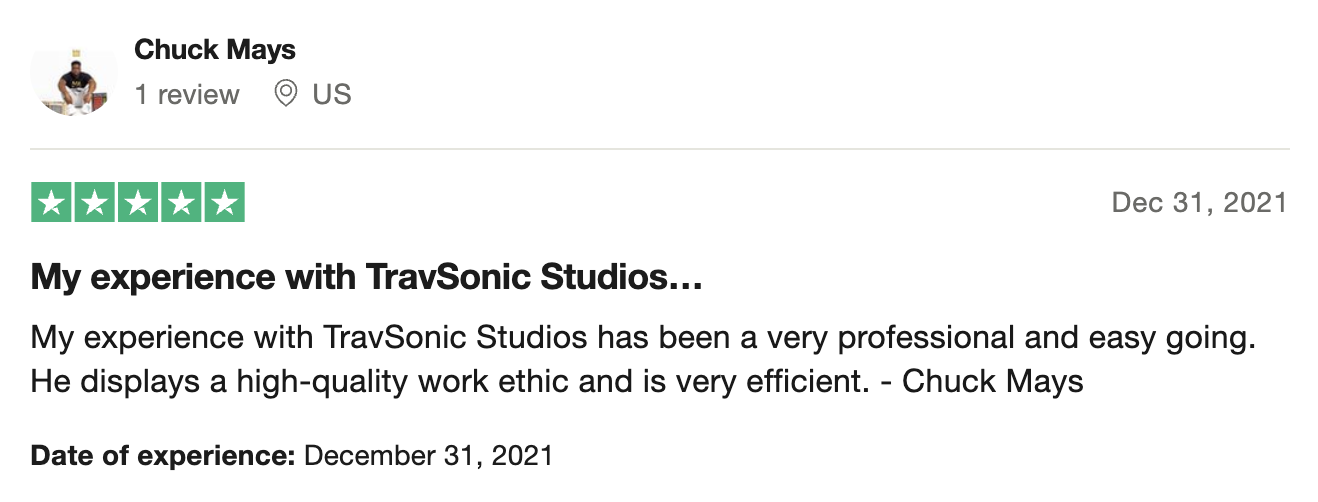Image resolution: width=1318 pixels, height=502 pixels.
Task: Click the "Date of experience:" label
Action: click(x=162, y=456)
